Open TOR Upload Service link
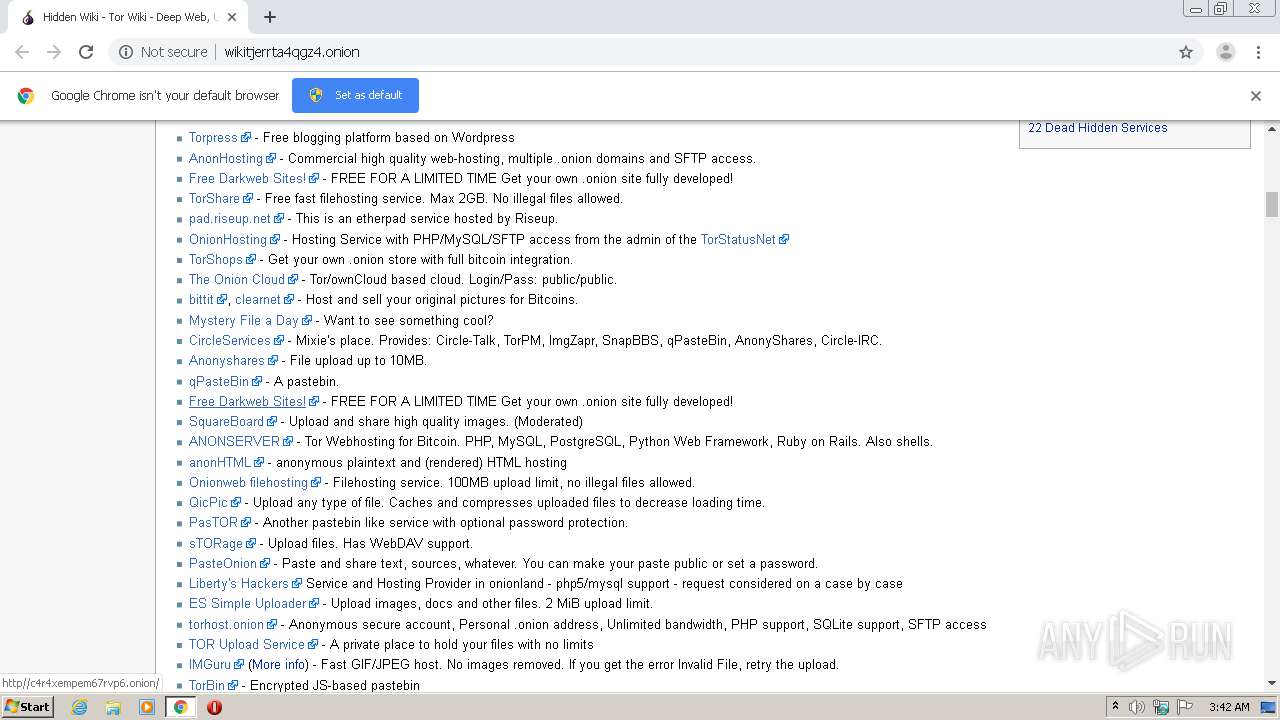The height and width of the screenshot is (720, 1280). coord(246,644)
